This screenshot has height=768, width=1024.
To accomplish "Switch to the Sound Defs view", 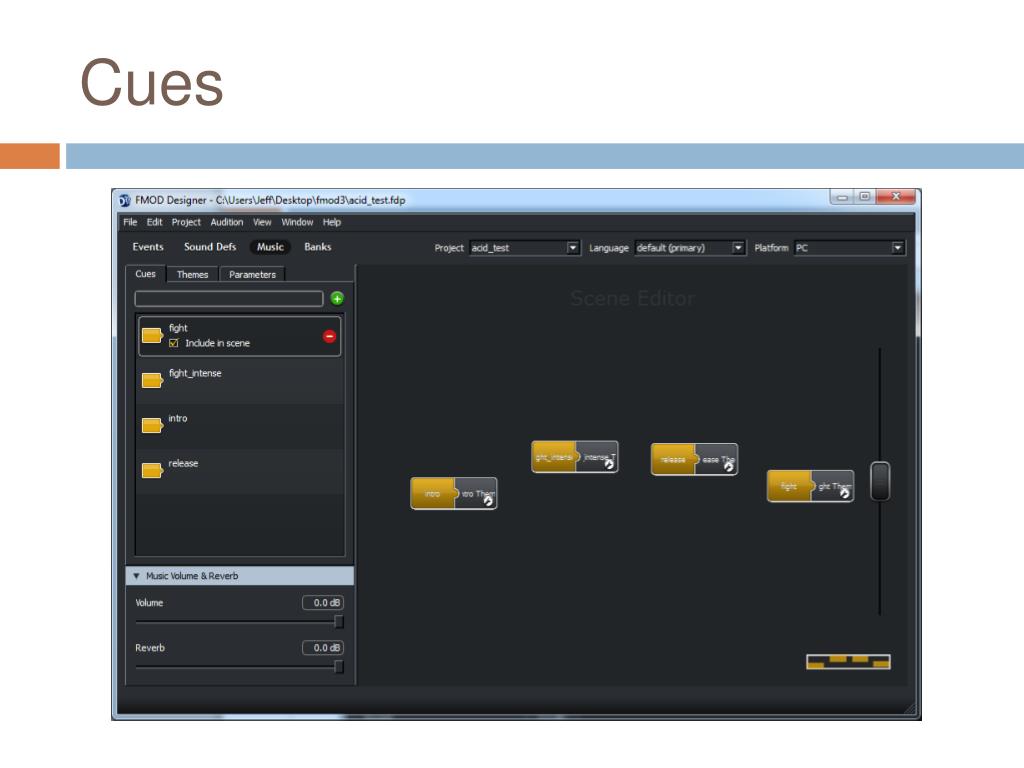I will coord(210,247).
